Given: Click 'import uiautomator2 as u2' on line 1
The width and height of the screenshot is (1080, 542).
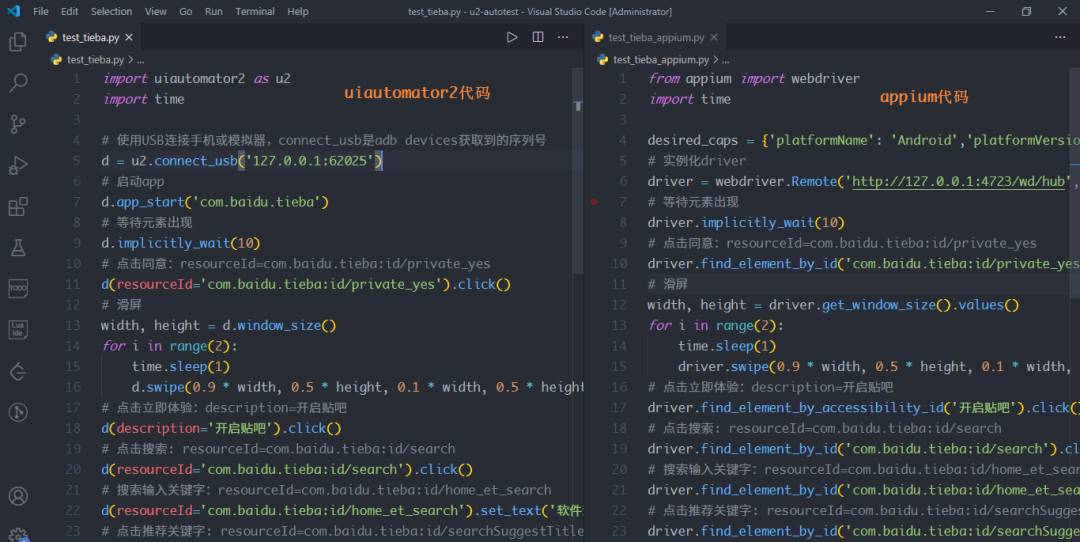Looking at the screenshot, I should pyautogui.click(x=197, y=79).
